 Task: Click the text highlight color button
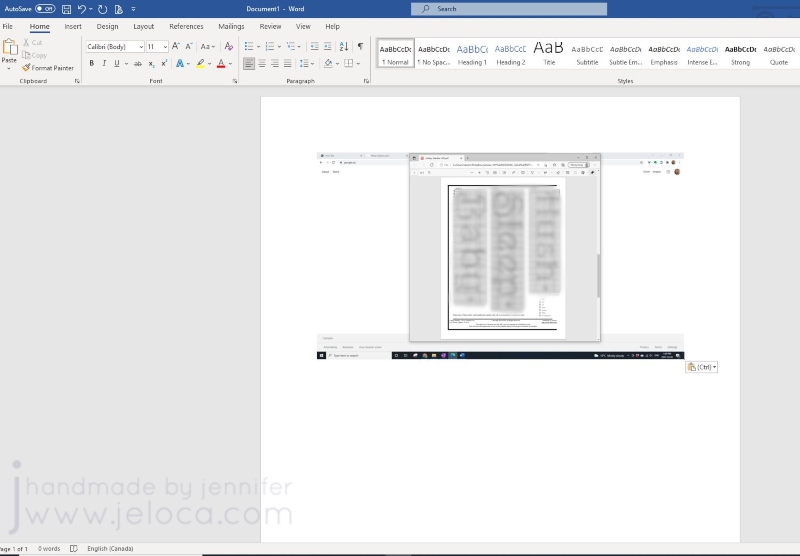200,63
